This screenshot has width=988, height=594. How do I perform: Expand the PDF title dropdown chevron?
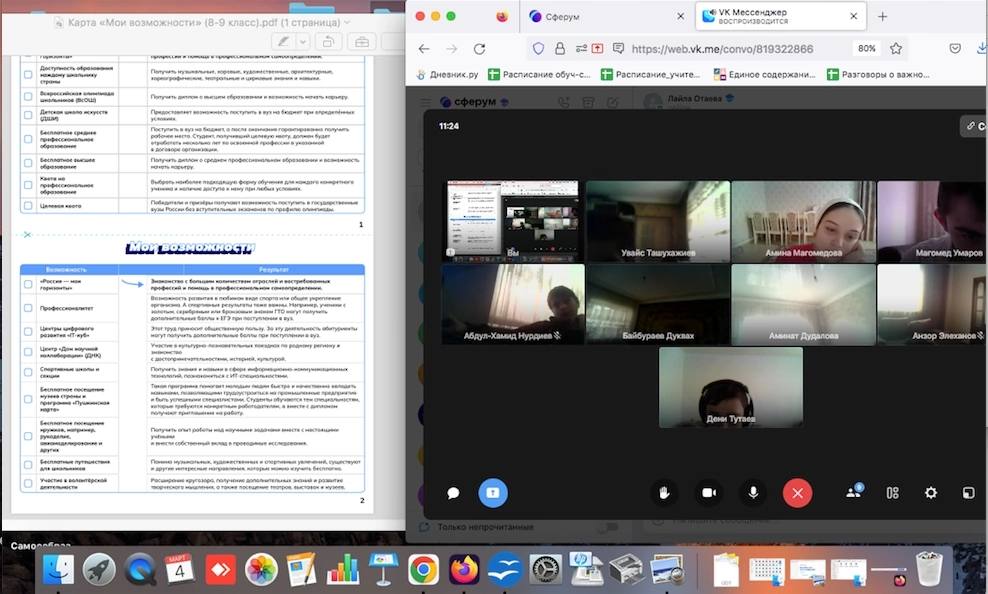pos(347,21)
